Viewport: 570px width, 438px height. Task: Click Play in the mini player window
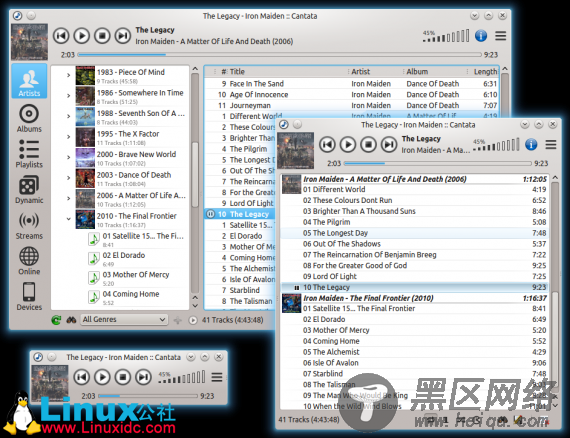(102, 377)
